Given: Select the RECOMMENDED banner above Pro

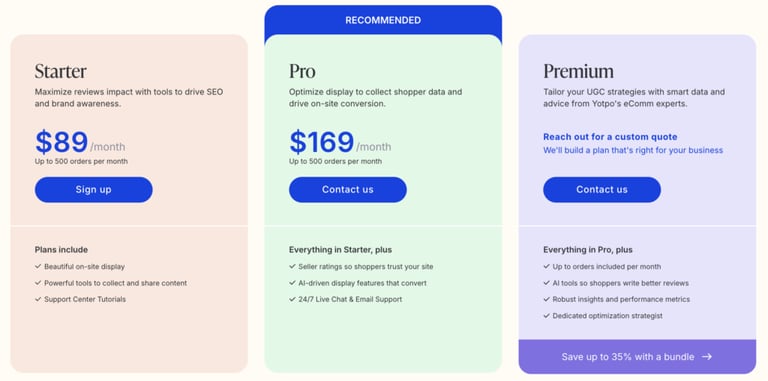Looking at the screenshot, I should [x=383, y=20].
